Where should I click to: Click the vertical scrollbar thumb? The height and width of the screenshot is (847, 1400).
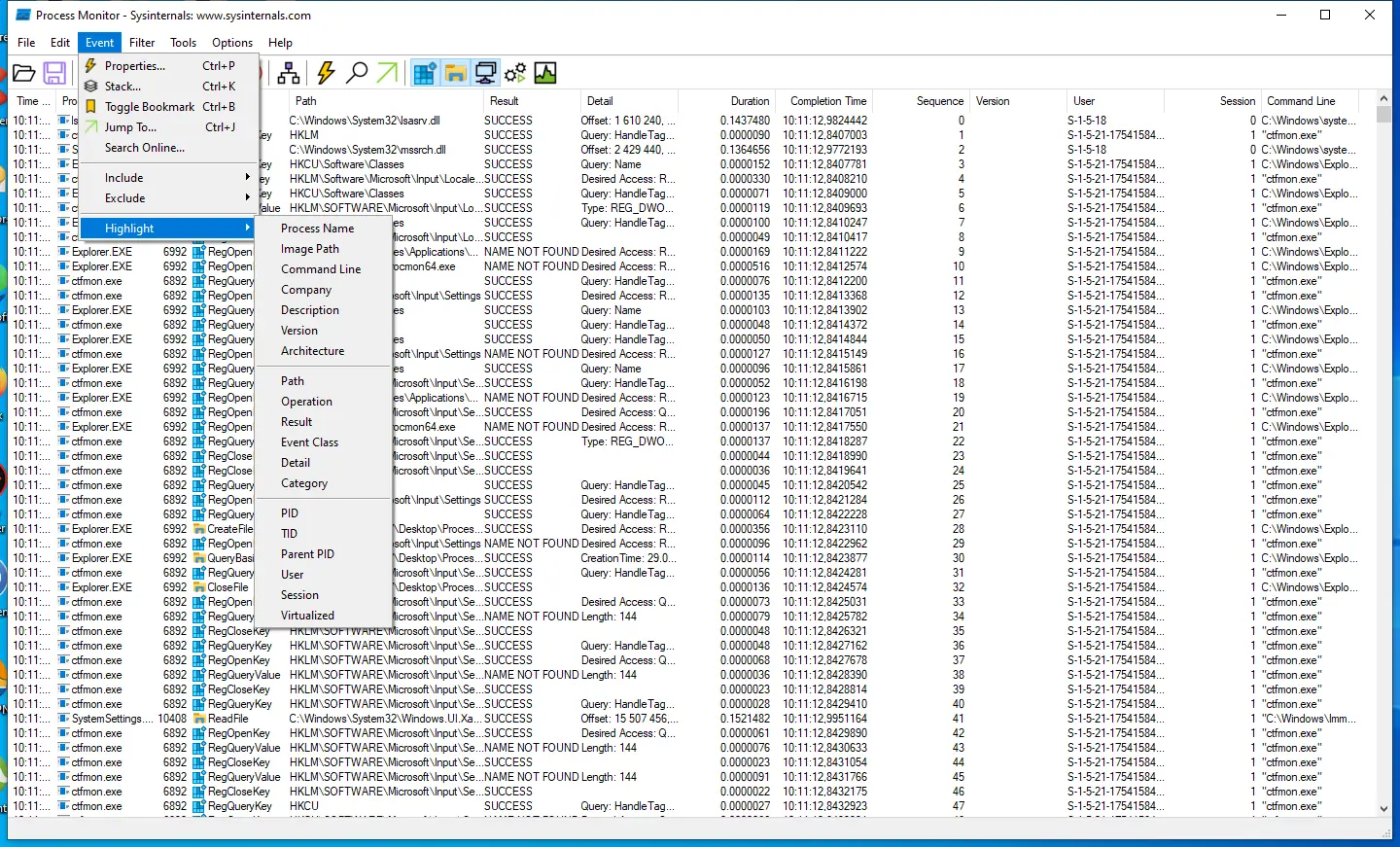point(1383,115)
